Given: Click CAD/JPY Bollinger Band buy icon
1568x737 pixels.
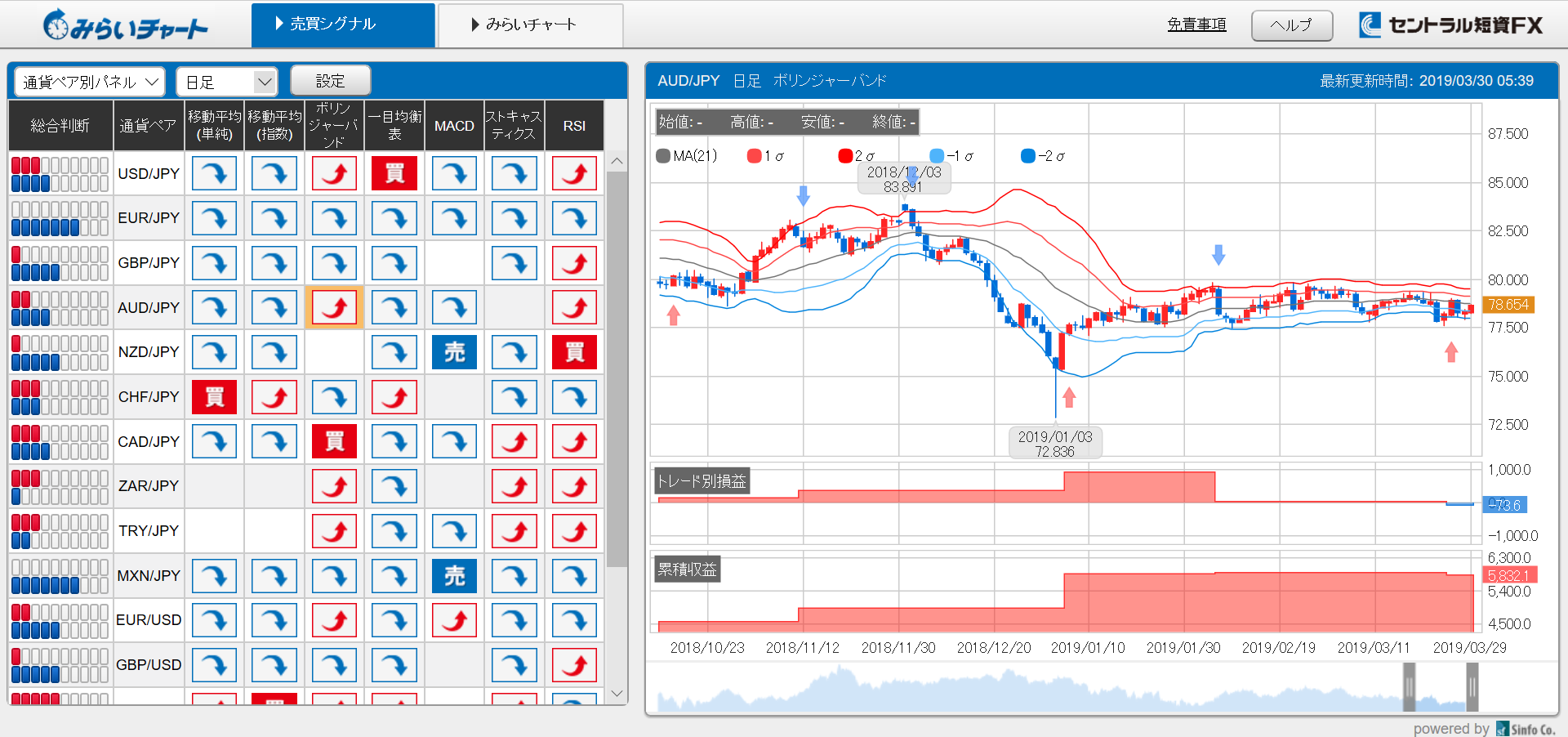Looking at the screenshot, I should [334, 442].
